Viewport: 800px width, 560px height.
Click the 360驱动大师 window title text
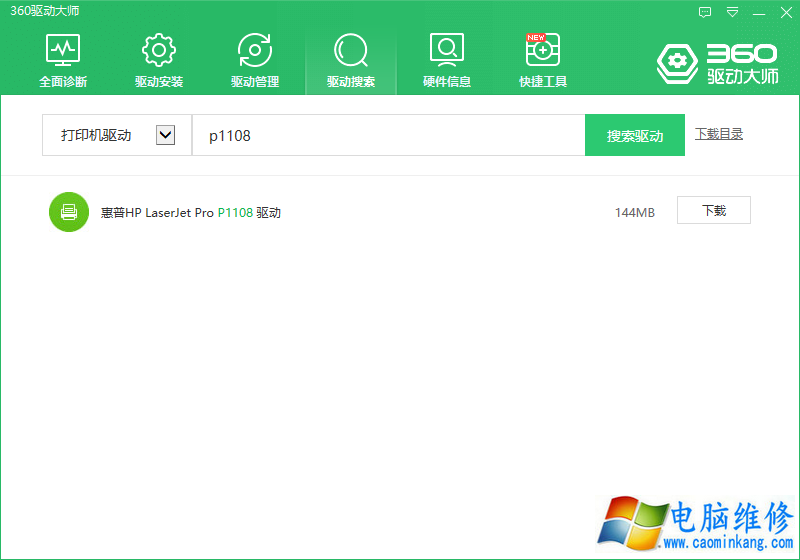tap(44, 11)
